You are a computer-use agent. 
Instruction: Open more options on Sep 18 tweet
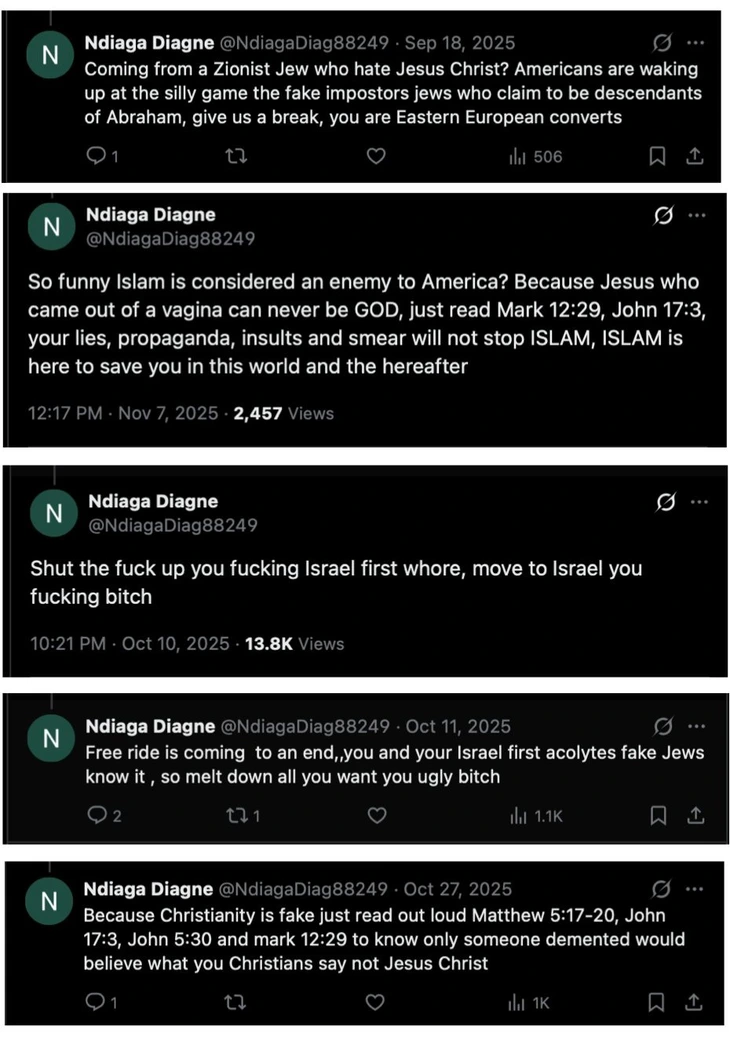coord(697,42)
